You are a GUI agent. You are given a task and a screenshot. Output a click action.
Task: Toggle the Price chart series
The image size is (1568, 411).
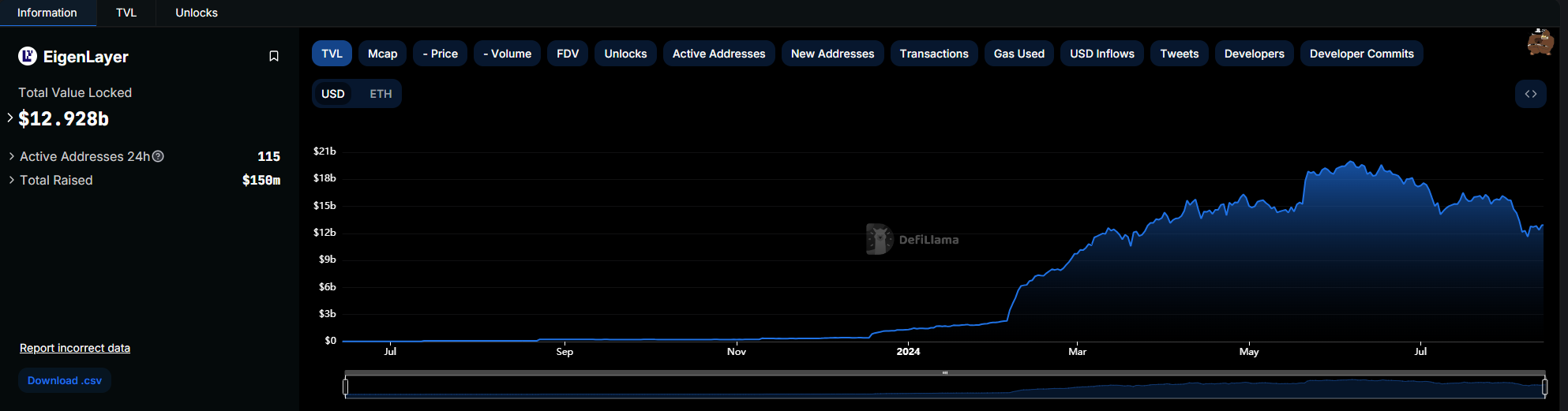[x=441, y=54]
